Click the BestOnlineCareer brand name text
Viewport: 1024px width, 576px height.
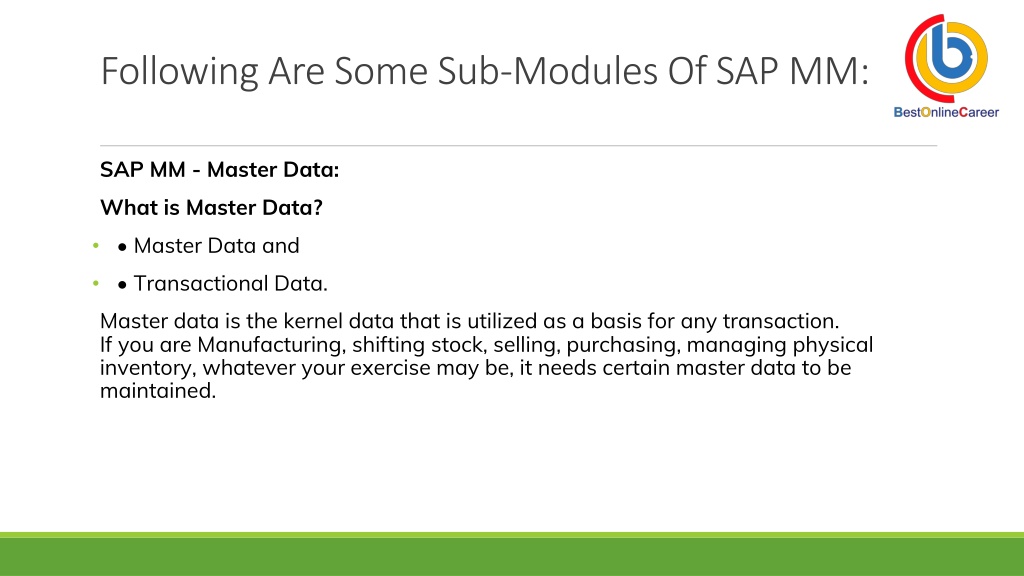point(946,112)
